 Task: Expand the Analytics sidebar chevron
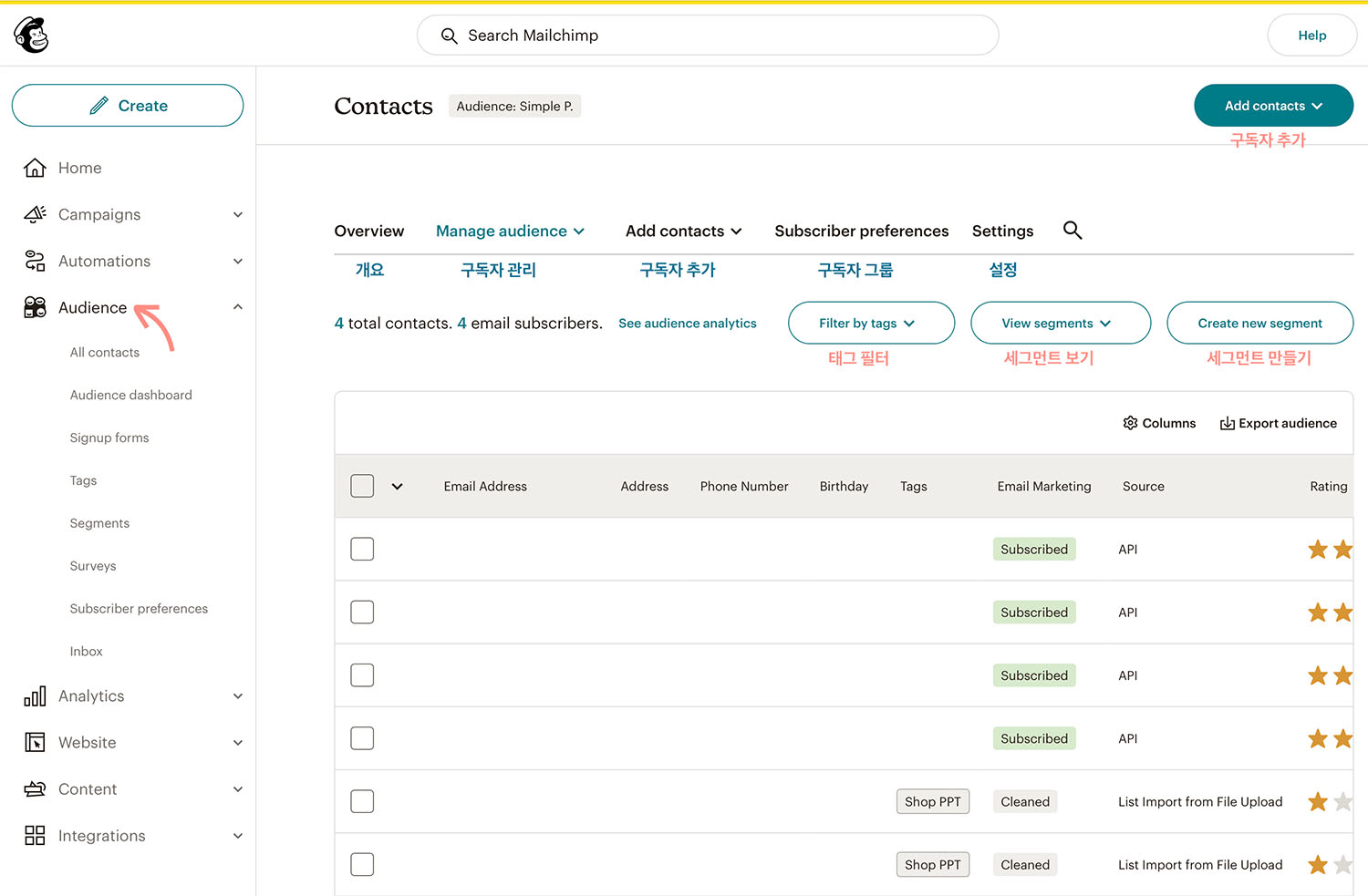coord(238,696)
